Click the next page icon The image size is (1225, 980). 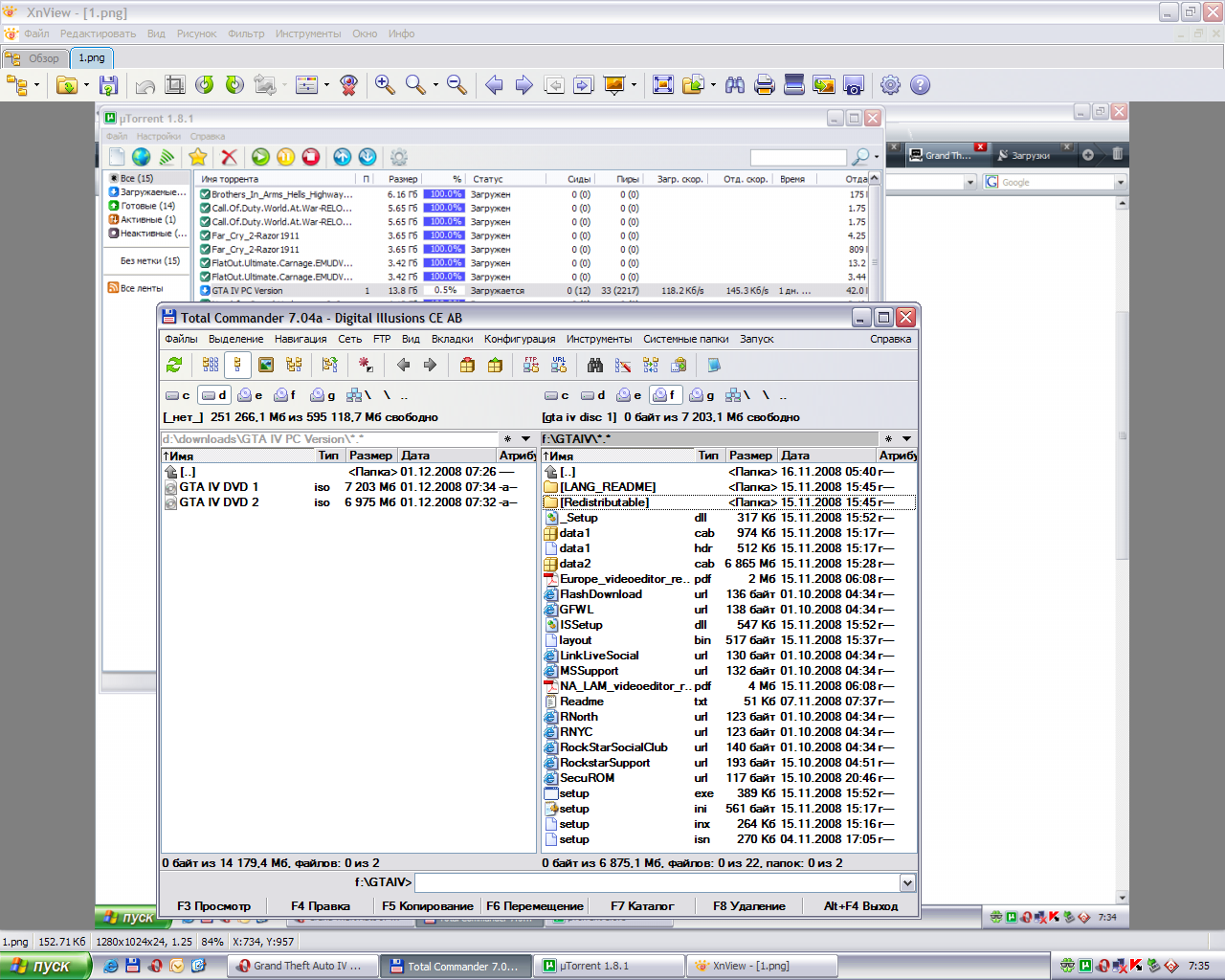584,85
